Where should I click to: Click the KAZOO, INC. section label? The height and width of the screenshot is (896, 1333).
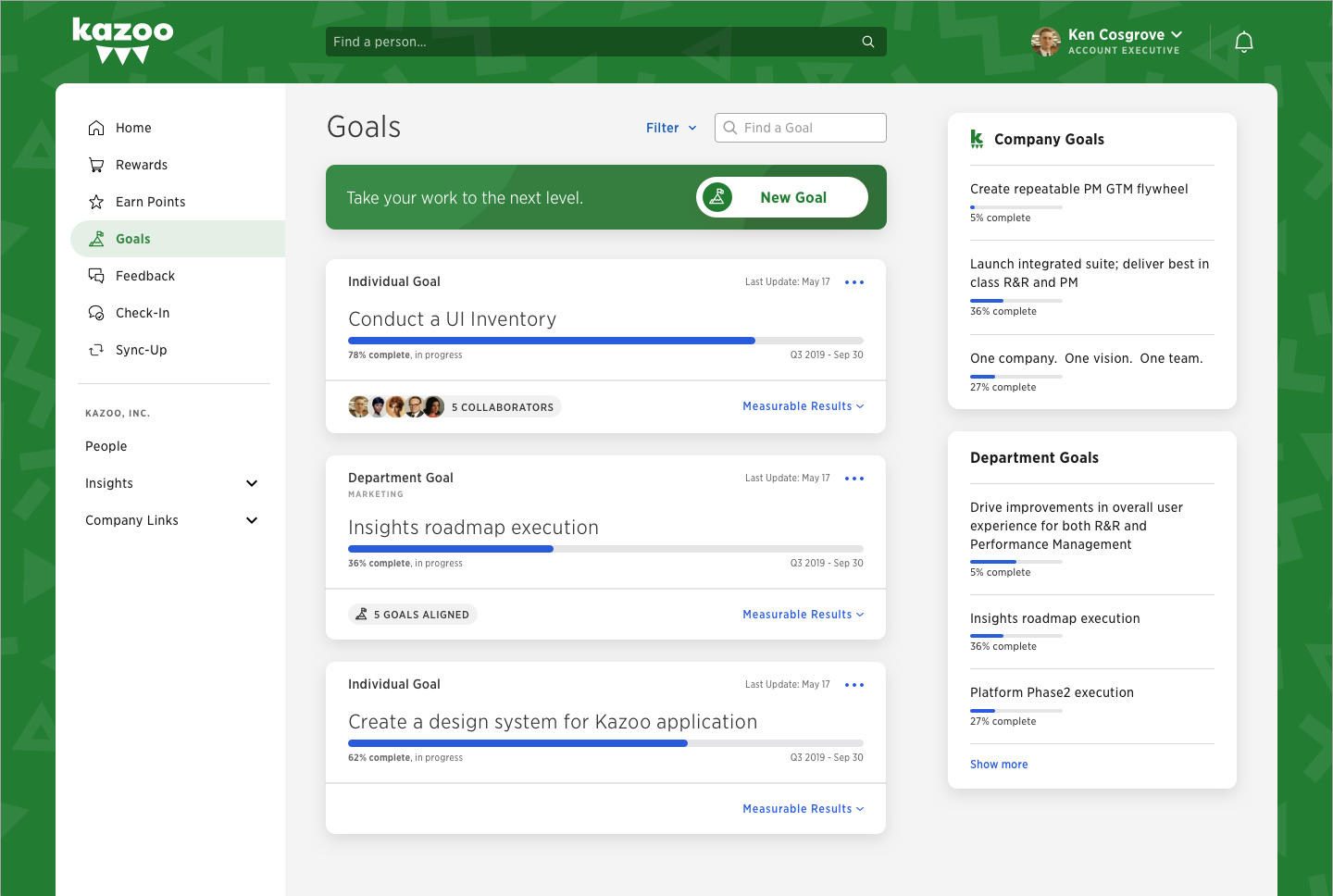(x=118, y=414)
